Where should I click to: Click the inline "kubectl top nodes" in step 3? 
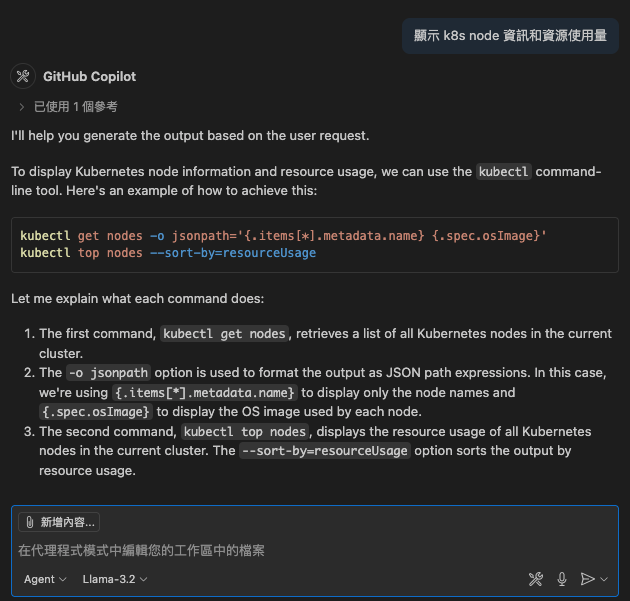(245, 431)
